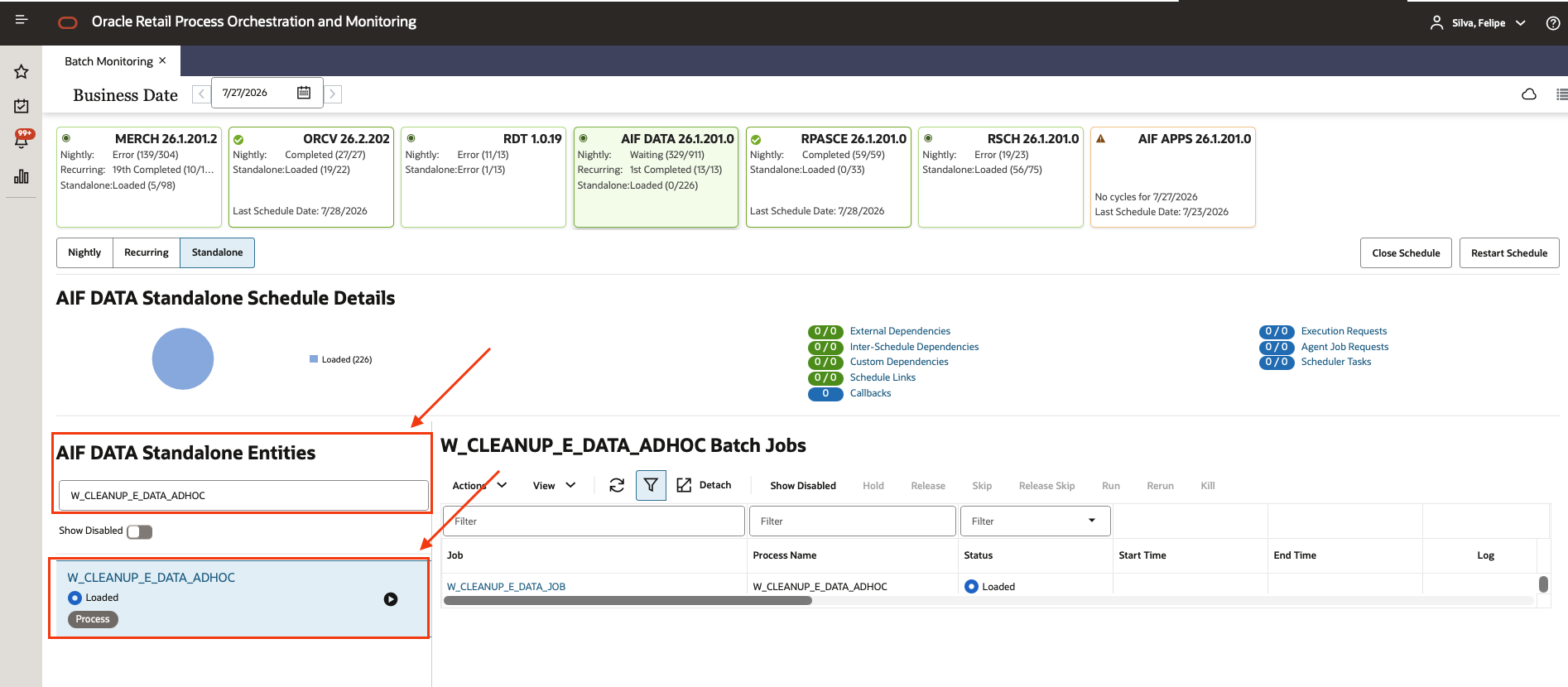Screen dimensions: 1568x687
Task: Select the Batch Monitoring tab
Action: pyautogui.click(x=108, y=61)
